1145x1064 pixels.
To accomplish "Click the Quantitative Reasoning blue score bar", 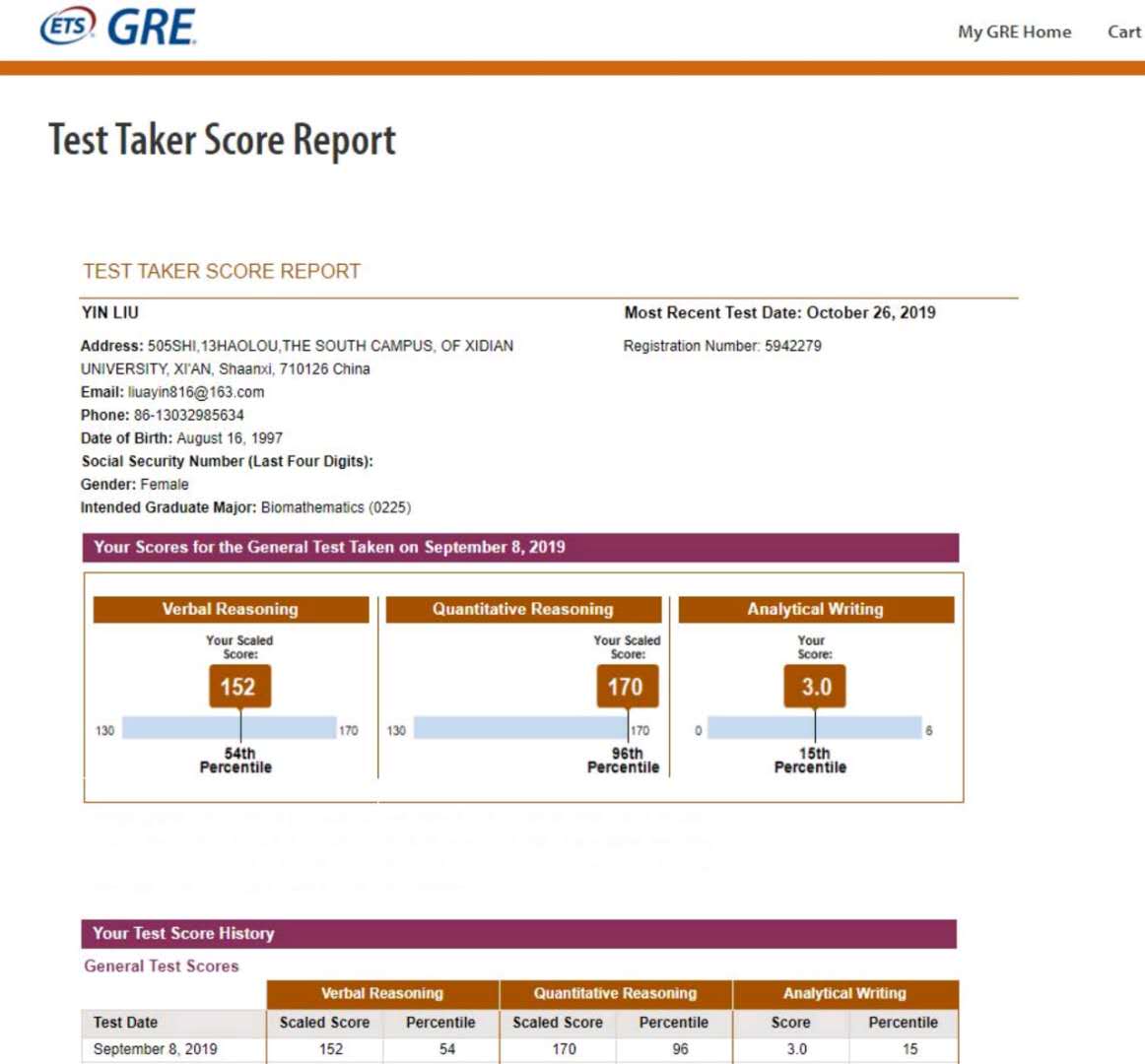I will tap(520, 728).
